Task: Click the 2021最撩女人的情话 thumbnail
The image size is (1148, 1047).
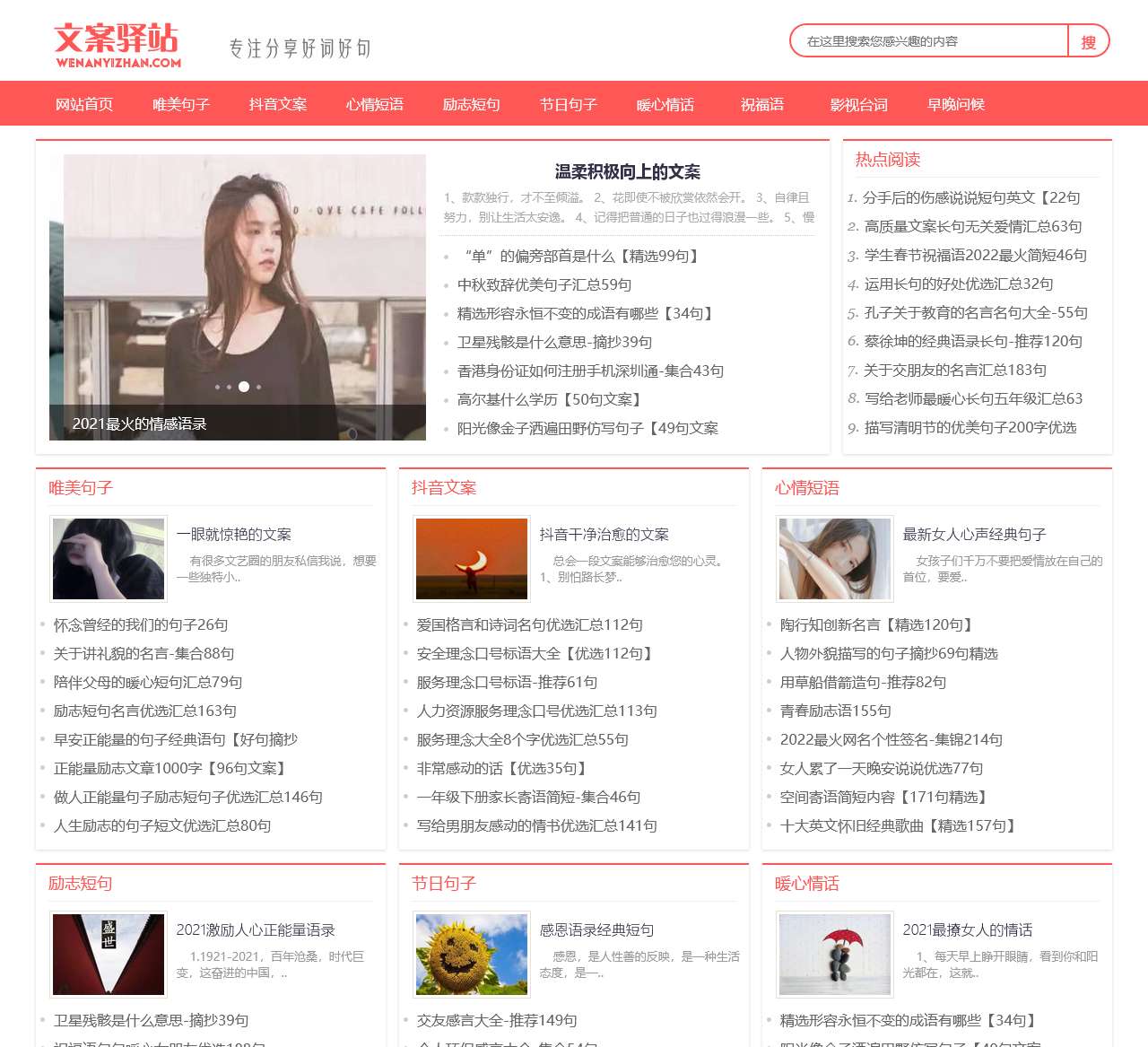Action: 834,955
